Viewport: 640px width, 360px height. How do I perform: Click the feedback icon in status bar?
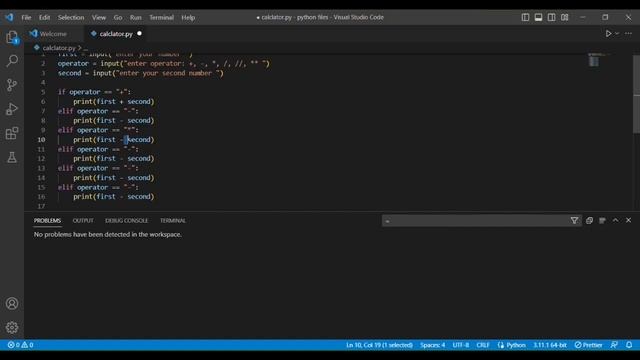[614, 345]
